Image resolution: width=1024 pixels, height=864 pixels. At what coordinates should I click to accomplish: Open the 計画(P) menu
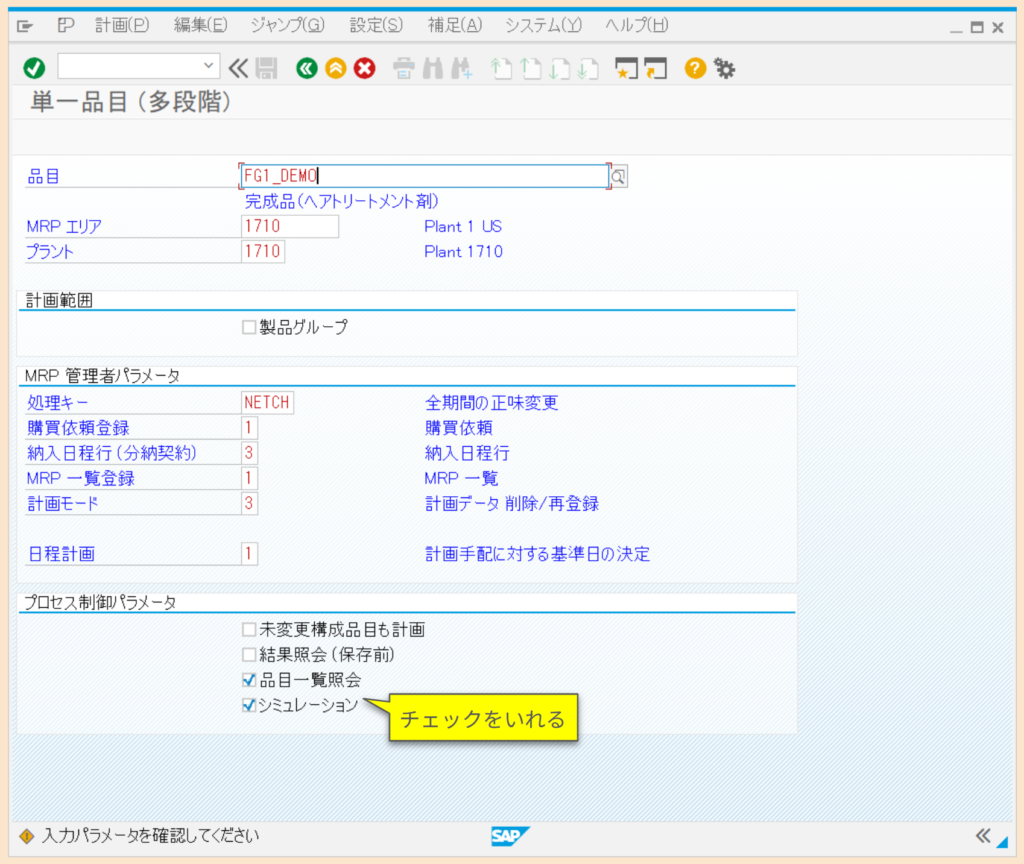(x=122, y=25)
